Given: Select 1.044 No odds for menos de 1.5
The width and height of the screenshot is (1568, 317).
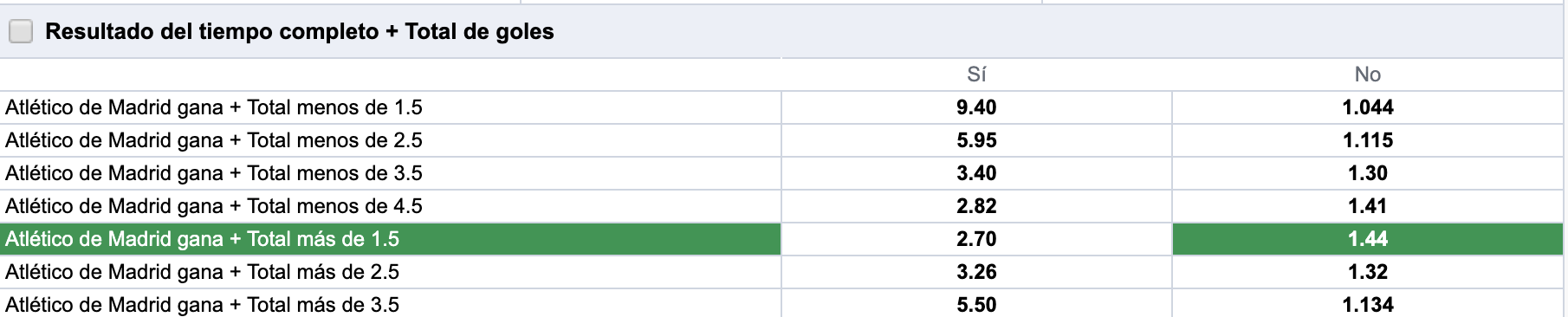Looking at the screenshot, I should tap(1368, 107).
